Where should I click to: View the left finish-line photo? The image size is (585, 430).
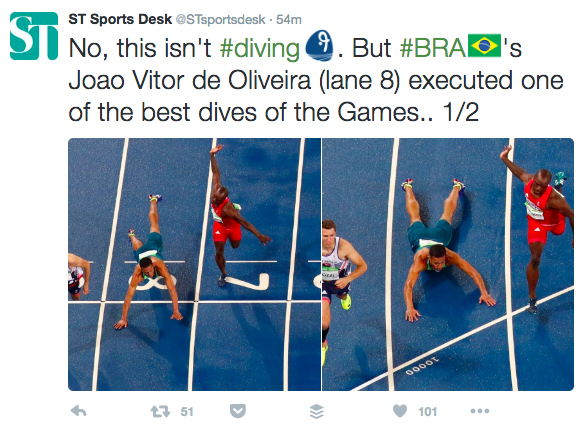tap(194, 264)
